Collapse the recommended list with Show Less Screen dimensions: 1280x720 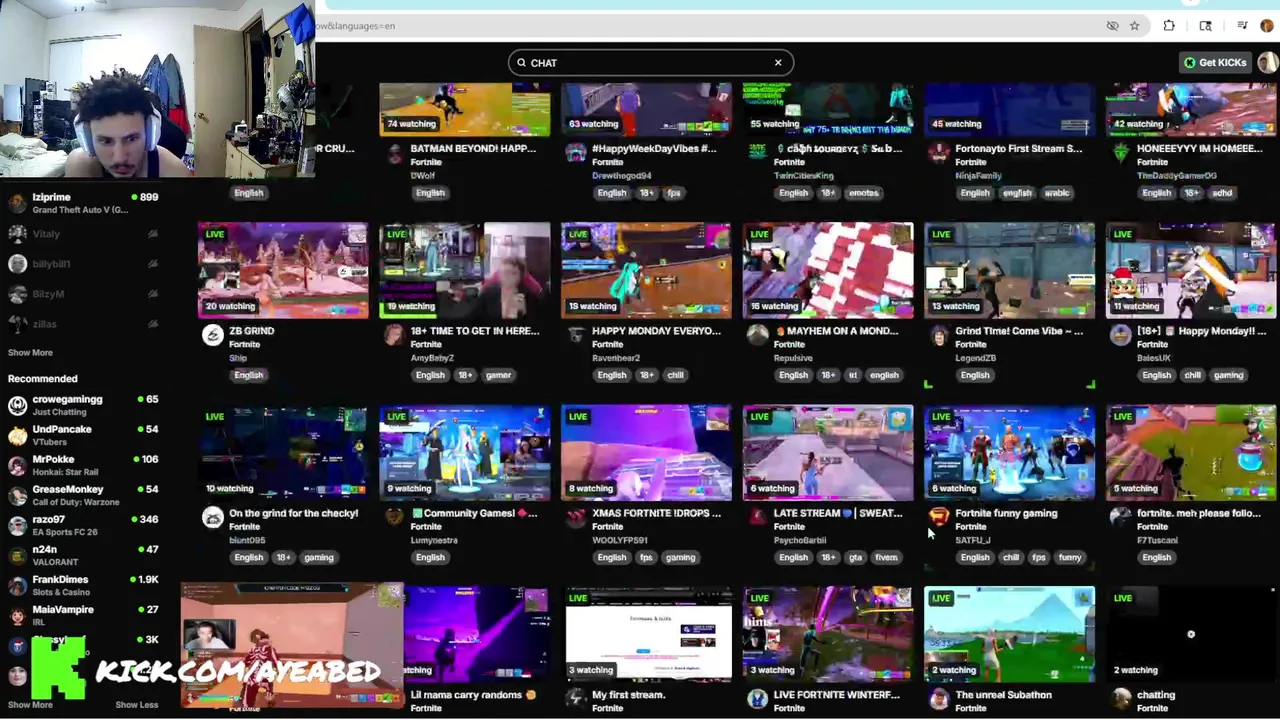(x=136, y=705)
